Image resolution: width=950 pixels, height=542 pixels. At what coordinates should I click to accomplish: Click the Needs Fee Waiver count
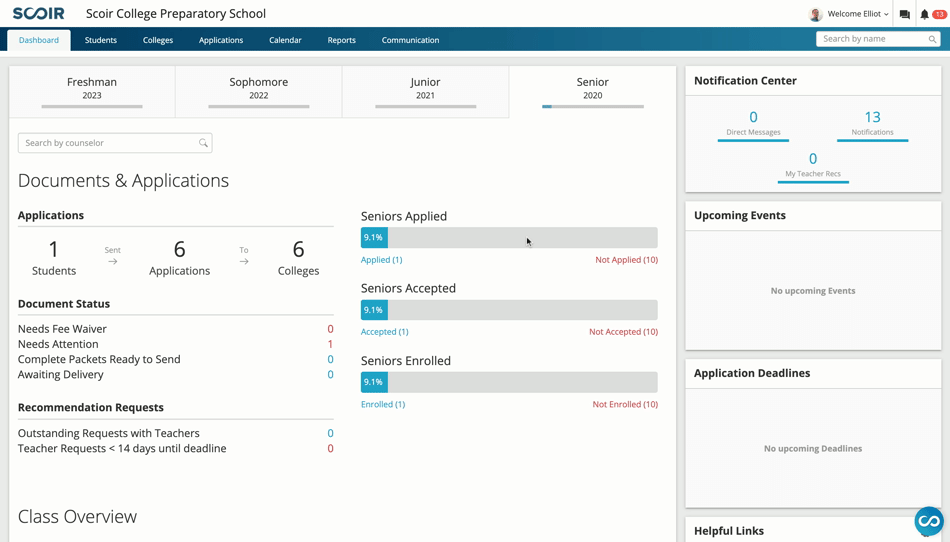coord(330,329)
